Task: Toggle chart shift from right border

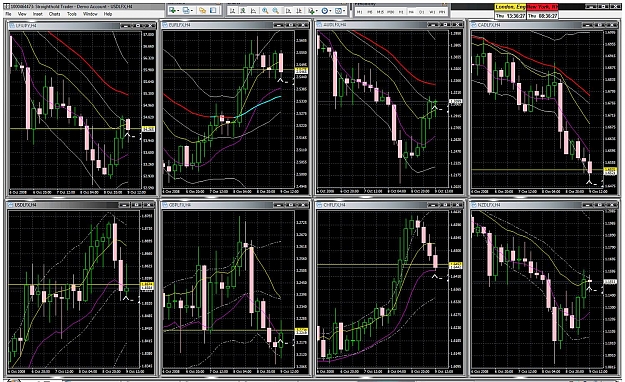Action: coord(299,11)
